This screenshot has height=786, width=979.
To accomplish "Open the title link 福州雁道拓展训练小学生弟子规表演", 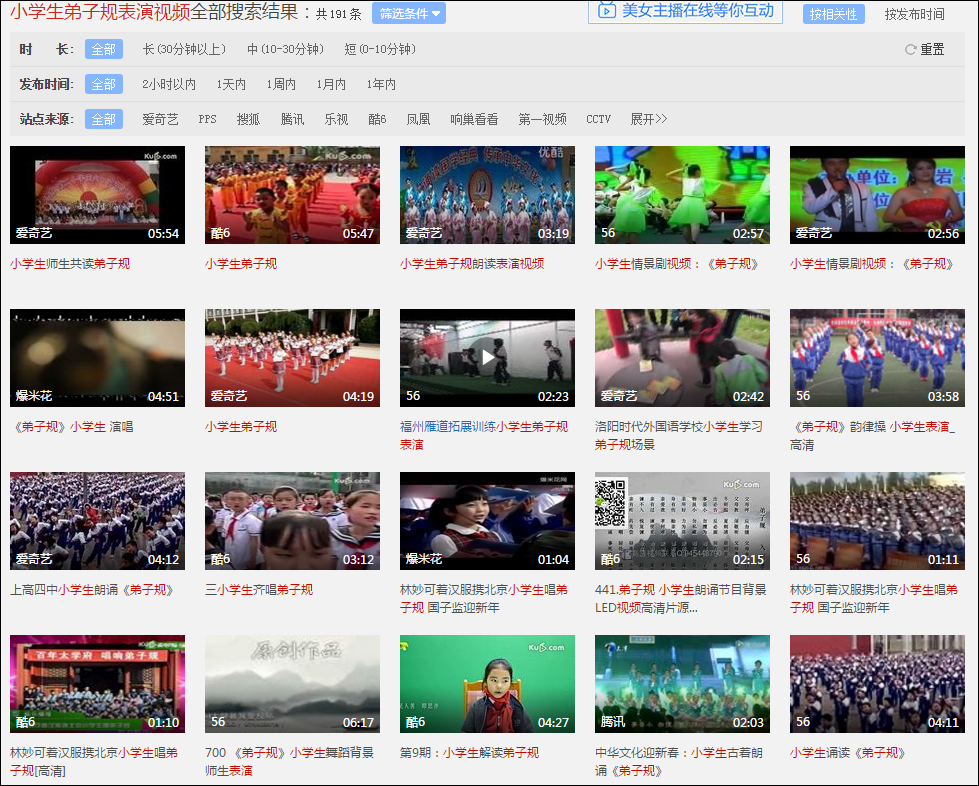I will point(484,436).
